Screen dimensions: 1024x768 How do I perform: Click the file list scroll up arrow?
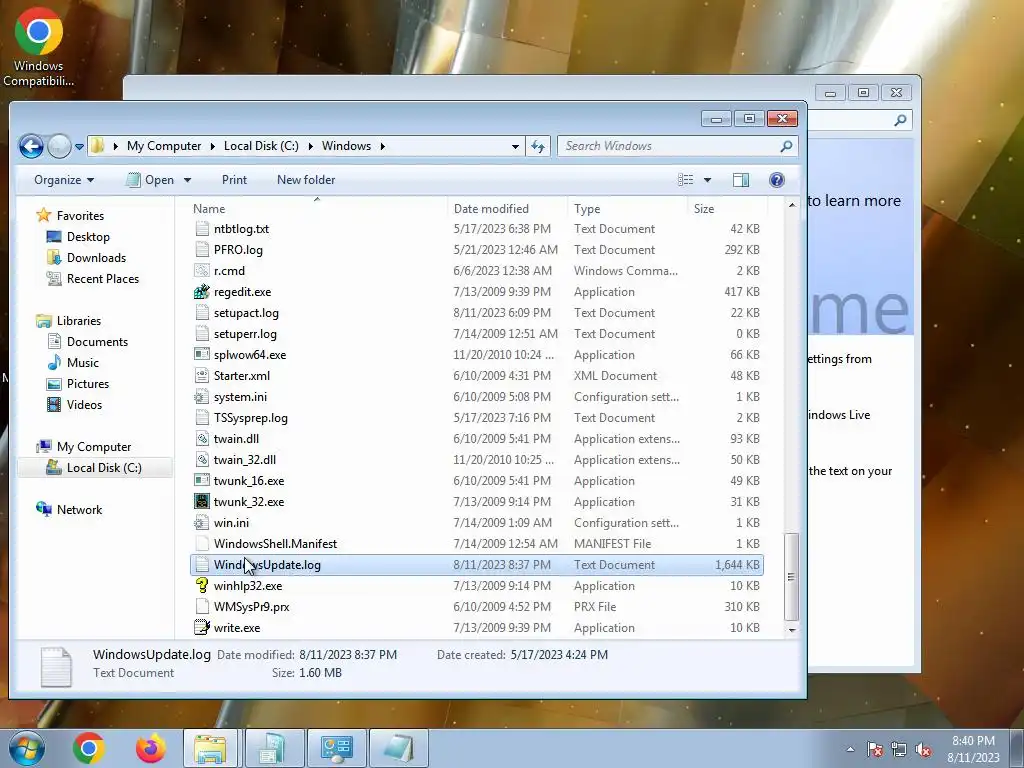(x=792, y=205)
